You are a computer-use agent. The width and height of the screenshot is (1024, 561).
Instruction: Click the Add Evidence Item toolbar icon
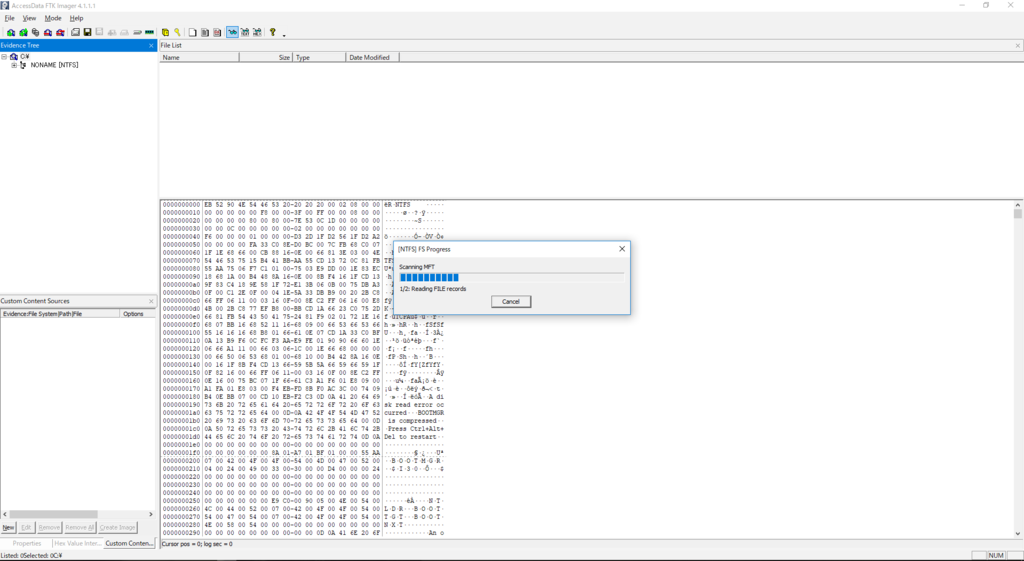pos(11,32)
